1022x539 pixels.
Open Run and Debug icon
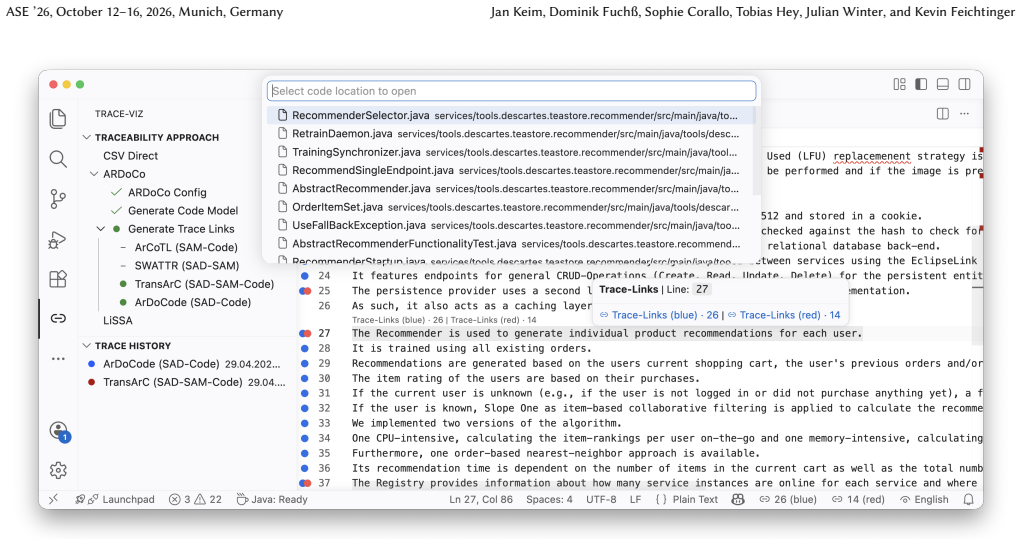tap(58, 240)
